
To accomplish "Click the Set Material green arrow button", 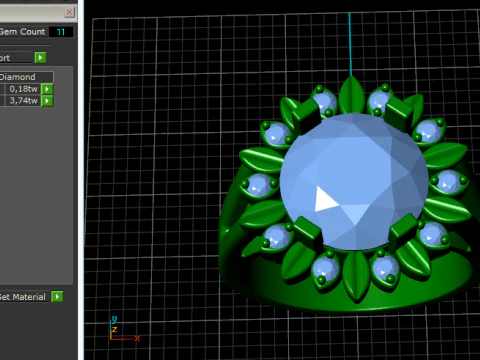I will pyautogui.click(x=57, y=296).
